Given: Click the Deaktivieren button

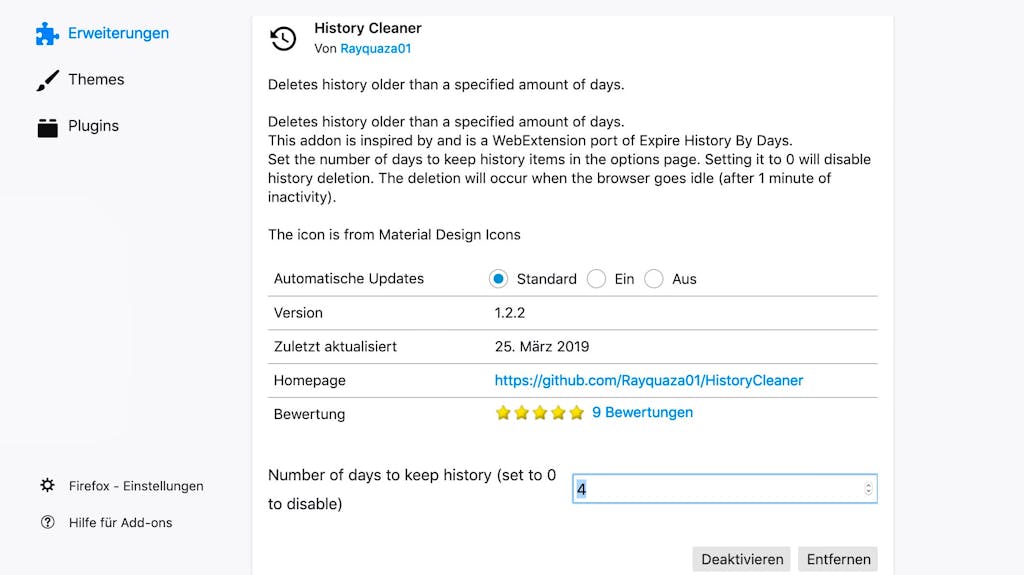Looking at the screenshot, I should click(x=742, y=559).
